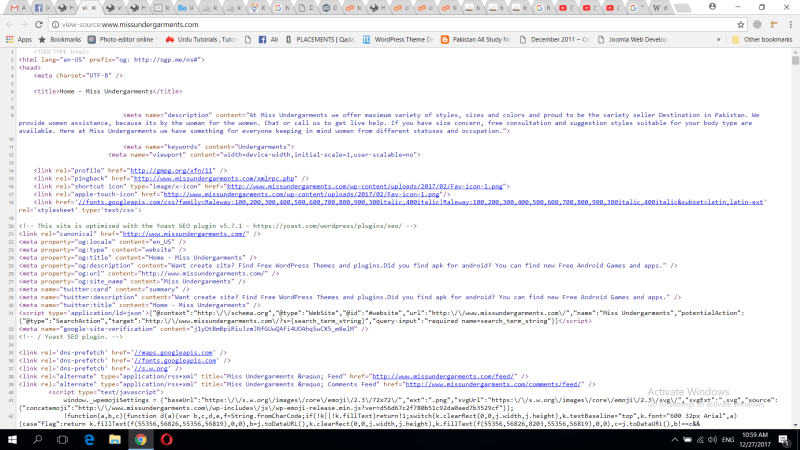Click the globe extension icon

pyautogui.click(x=758, y=24)
